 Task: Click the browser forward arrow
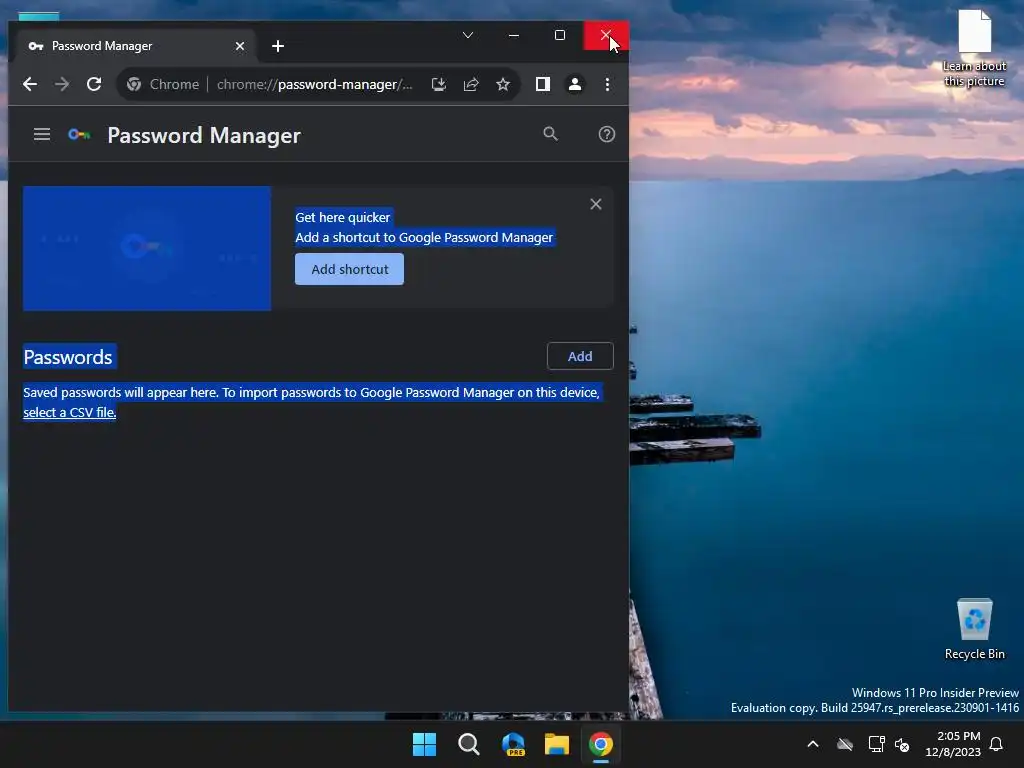62,84
